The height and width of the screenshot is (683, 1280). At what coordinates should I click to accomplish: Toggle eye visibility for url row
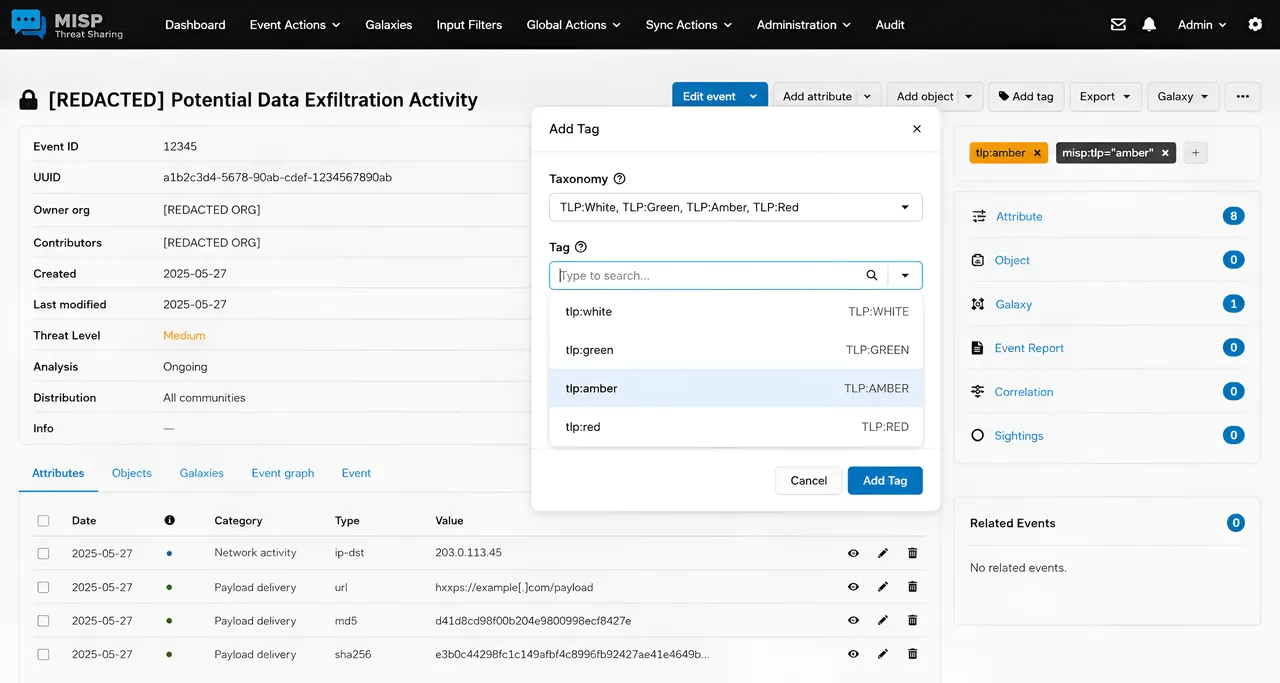point(853,587)
